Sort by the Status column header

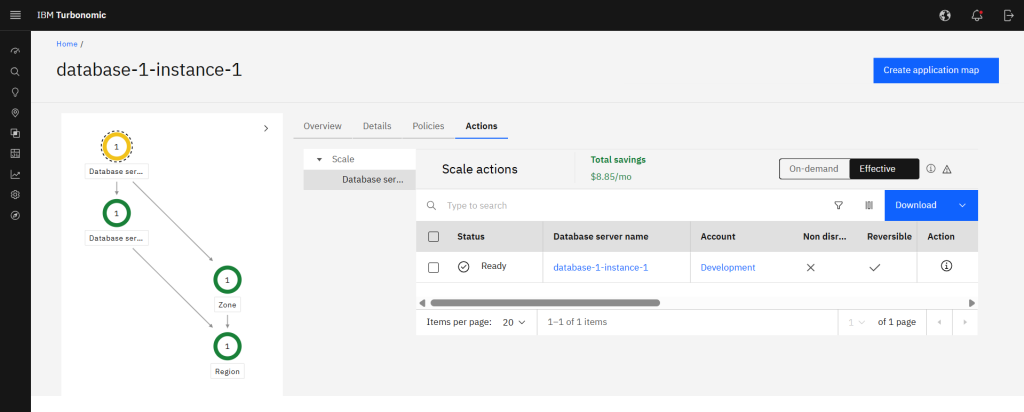click(x=471, y=236)
